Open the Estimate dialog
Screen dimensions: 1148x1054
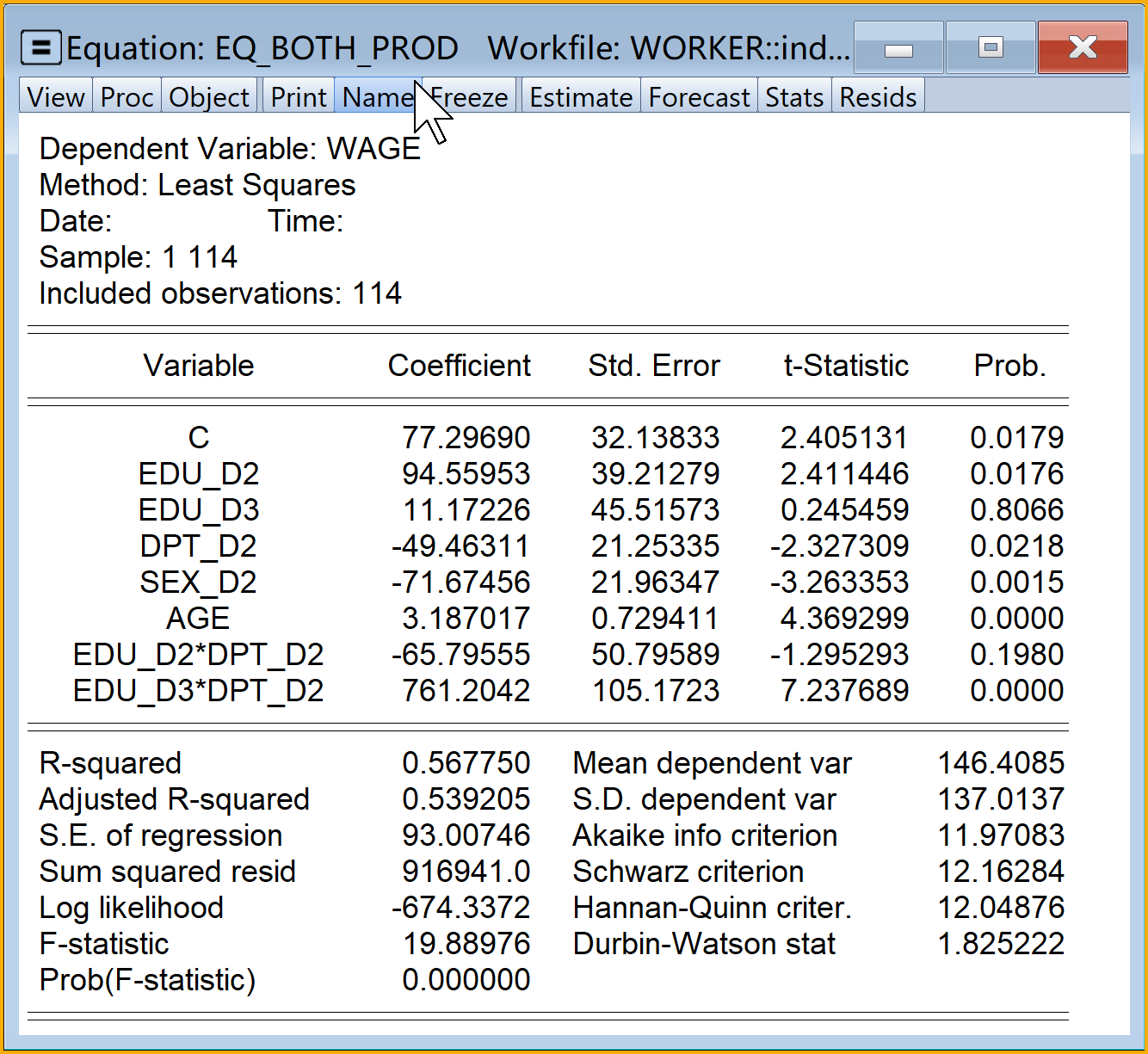pos(581,97)
